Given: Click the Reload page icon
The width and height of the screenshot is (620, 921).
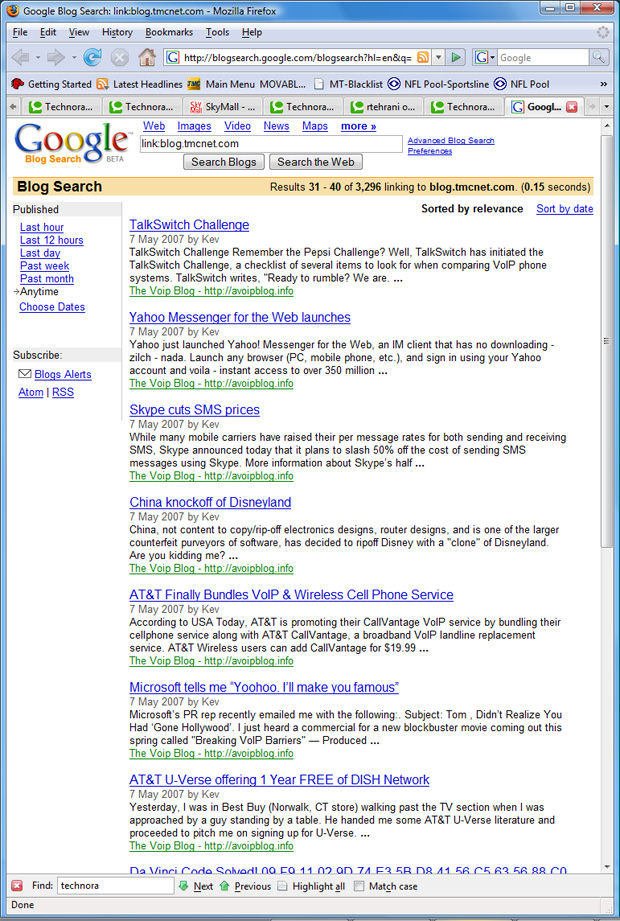Looking at the screenshot, I should (92, 58).
